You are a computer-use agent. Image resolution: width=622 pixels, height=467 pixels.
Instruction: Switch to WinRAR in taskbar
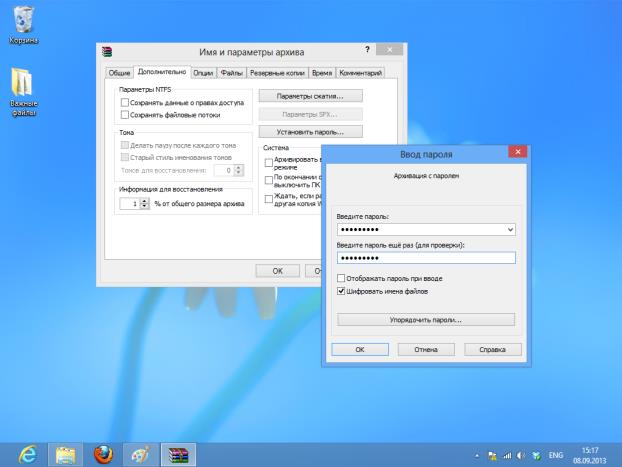click(179, 455)
